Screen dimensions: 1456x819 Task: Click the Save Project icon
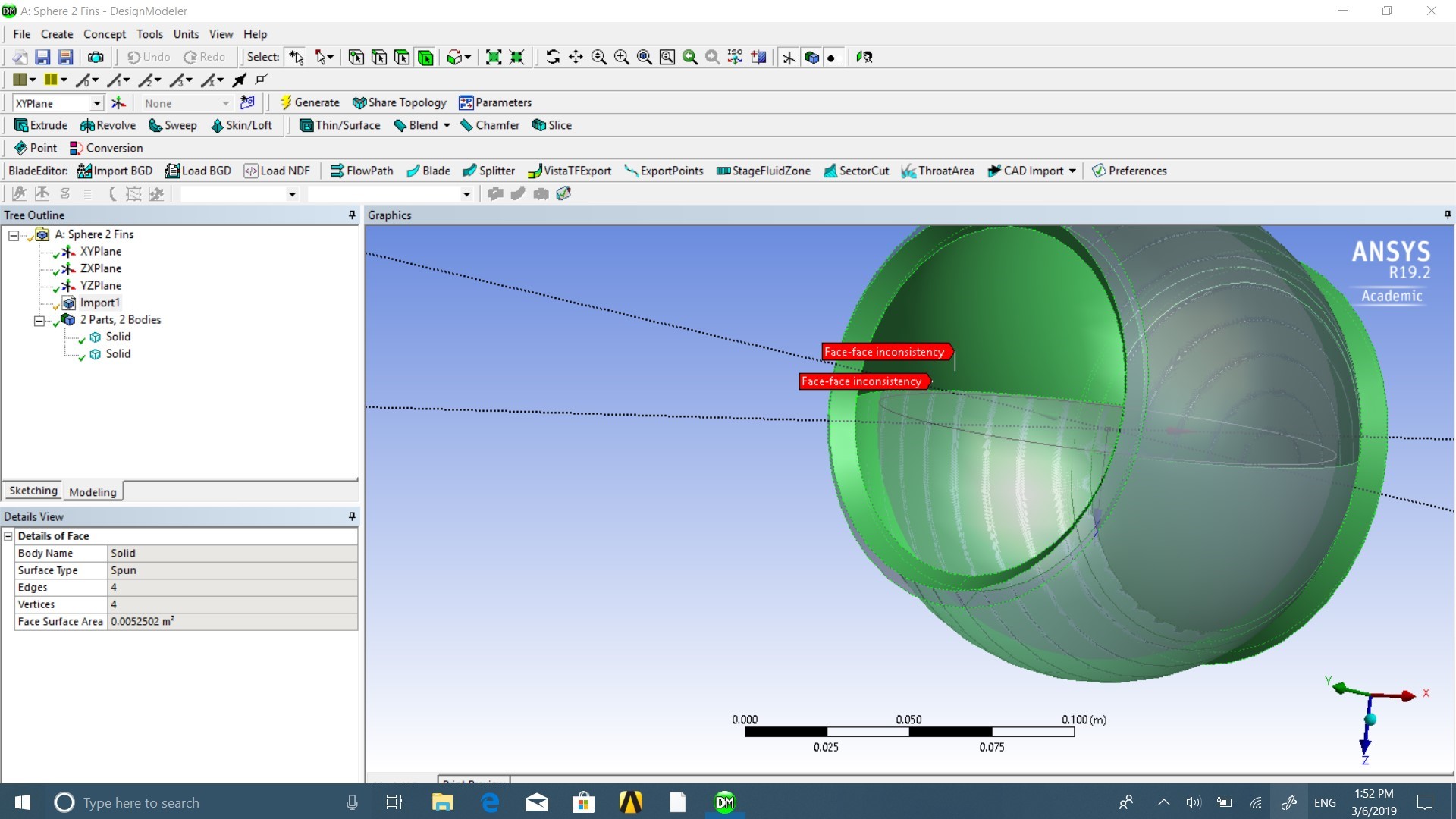(42, 57)
